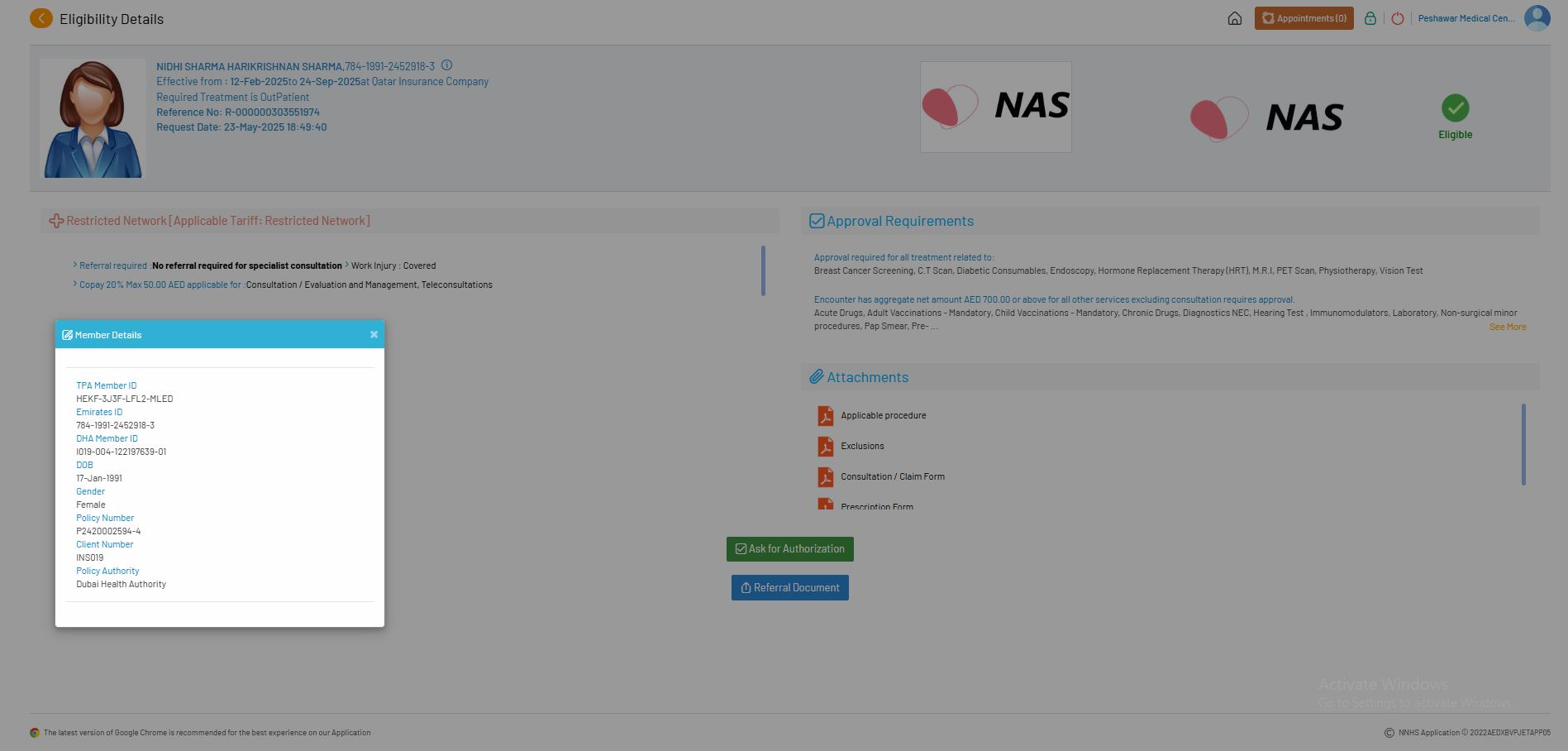
Task: Open Applicable procedure PDF icon
Action: (x=825, y=416)
